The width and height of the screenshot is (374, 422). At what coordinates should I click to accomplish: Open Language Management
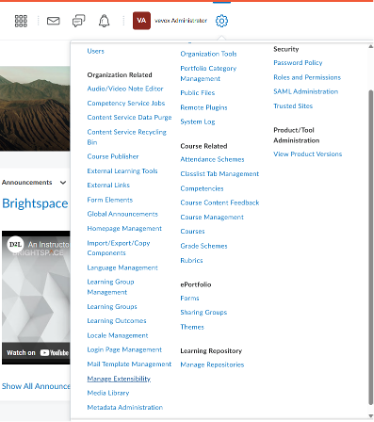(122, 268)
